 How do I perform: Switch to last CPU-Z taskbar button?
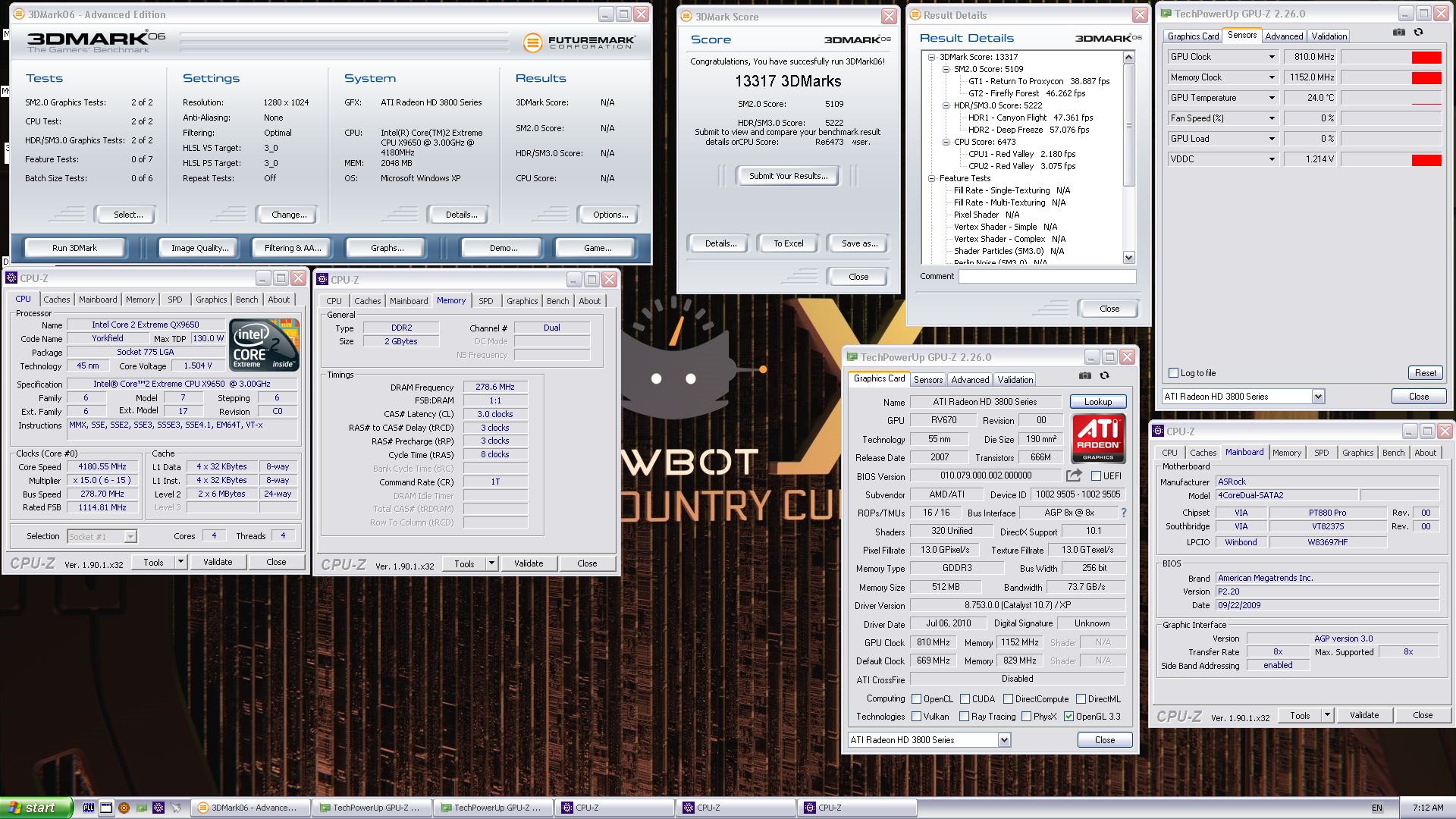pos(856,808)
